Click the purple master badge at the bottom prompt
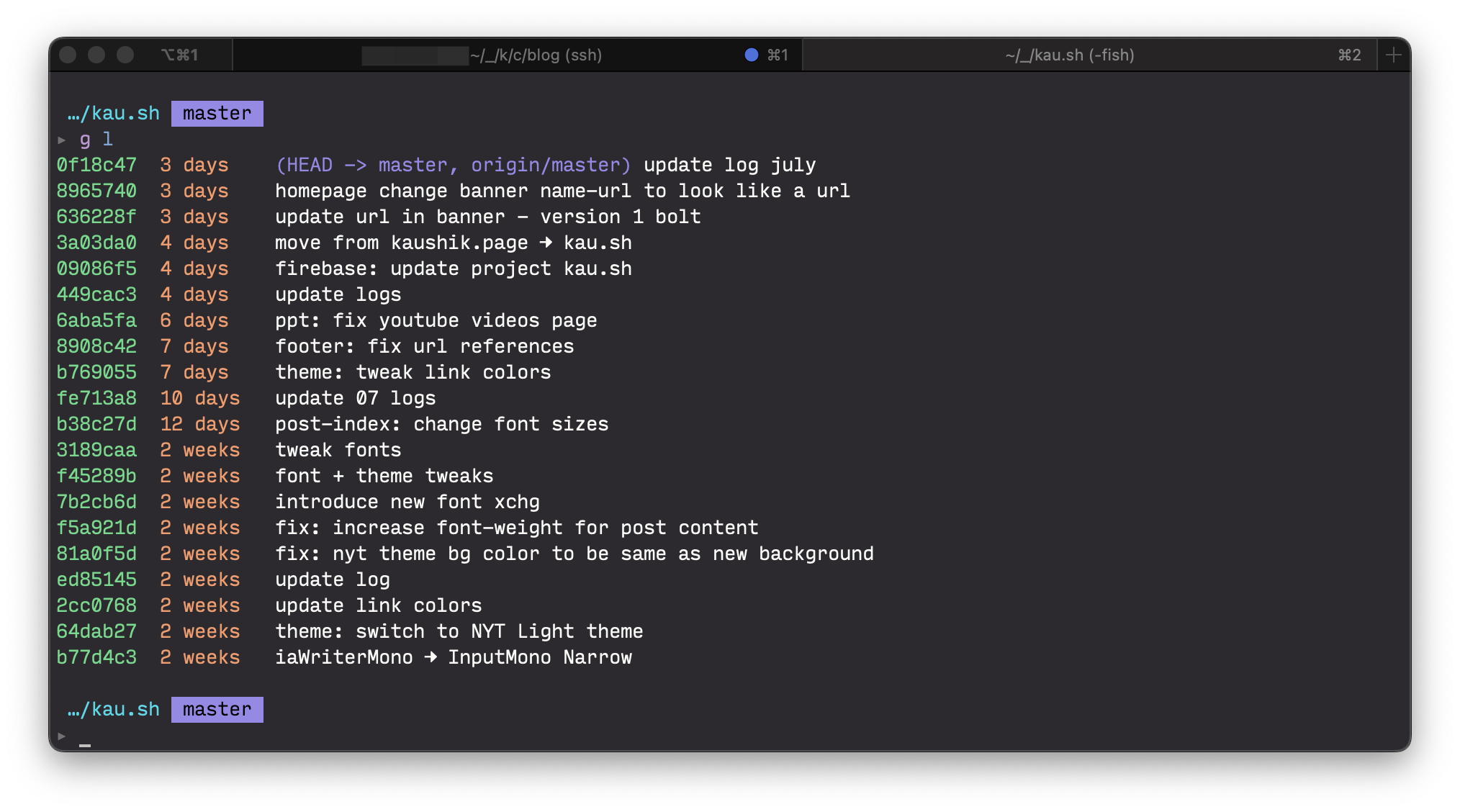1460x812 pixels. pos(217,709)
